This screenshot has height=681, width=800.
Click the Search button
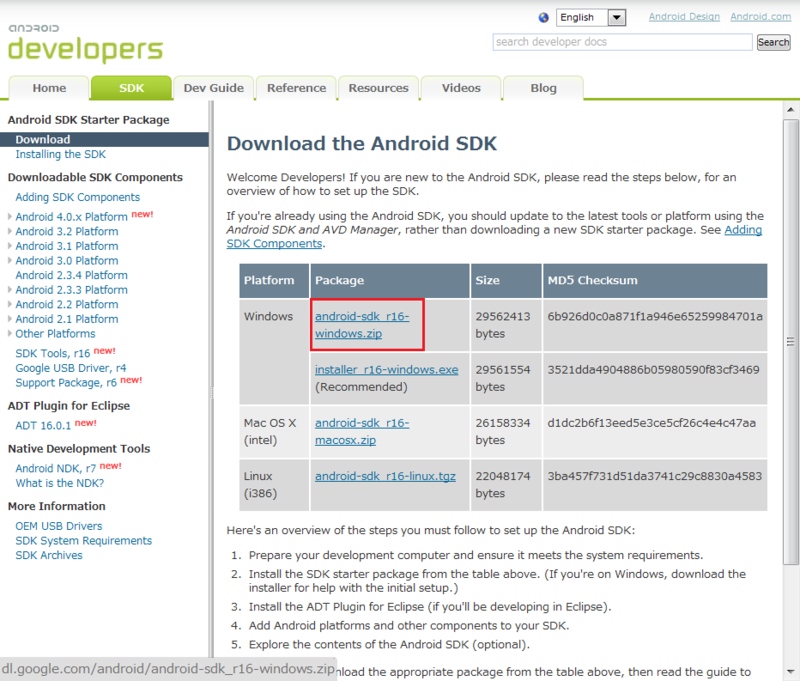tap(773, 42)
